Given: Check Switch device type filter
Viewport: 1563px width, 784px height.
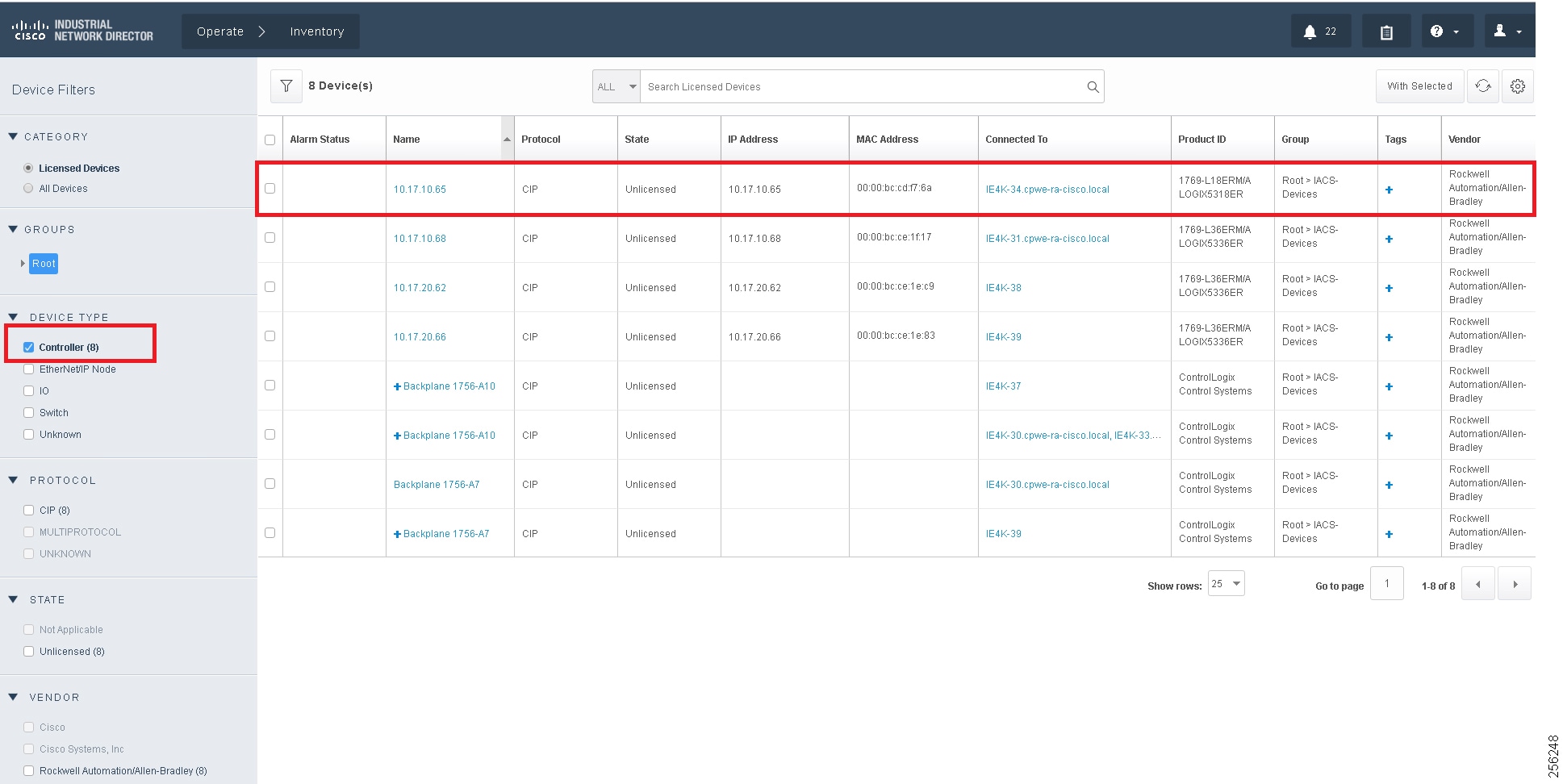Looking at the screenshot, I should point(29,412).
